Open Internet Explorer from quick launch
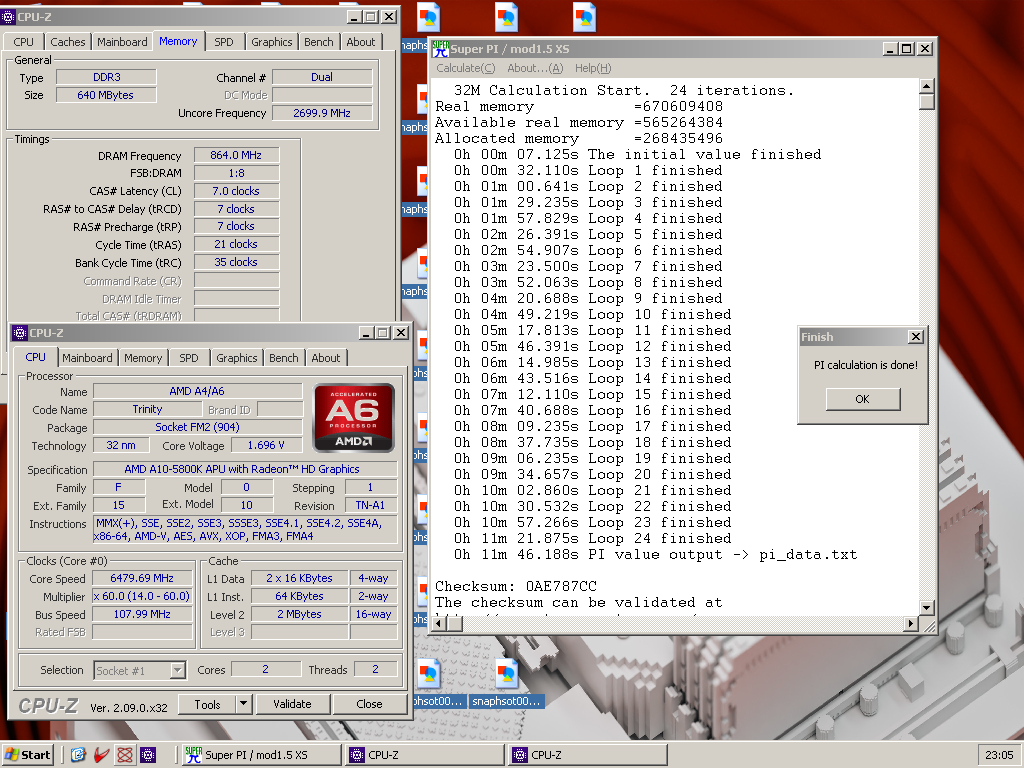This screenshot has width=1024, height=768. [78, 755]
